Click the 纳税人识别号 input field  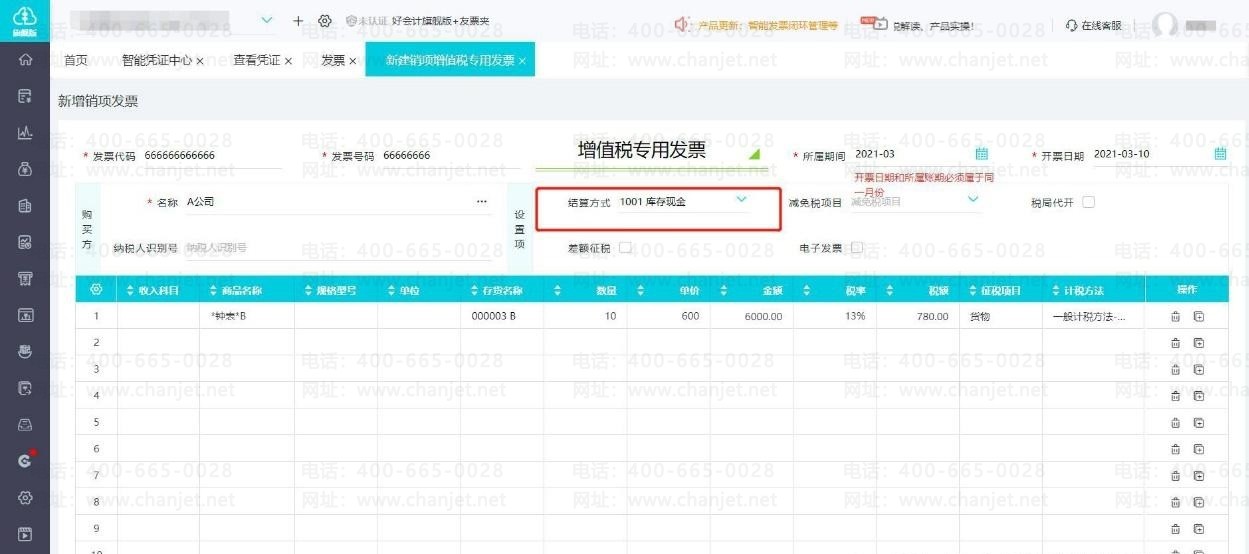339,248
